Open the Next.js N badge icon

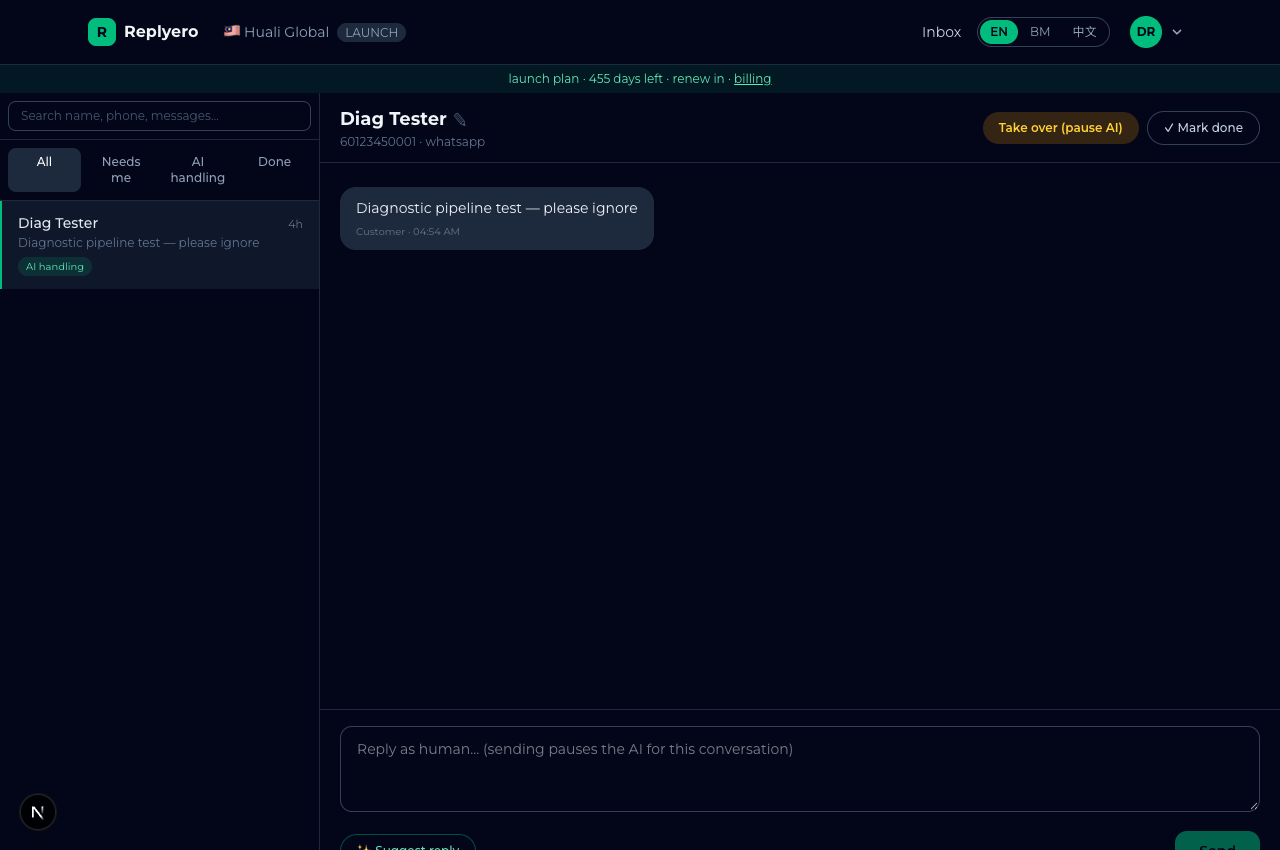[38, 812]
